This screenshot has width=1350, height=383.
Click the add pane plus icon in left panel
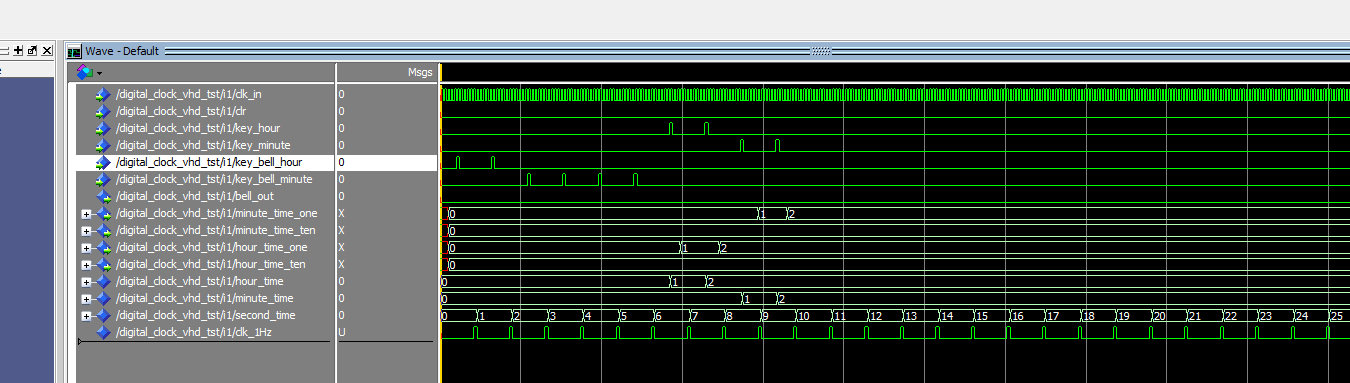tap(18, 51)
